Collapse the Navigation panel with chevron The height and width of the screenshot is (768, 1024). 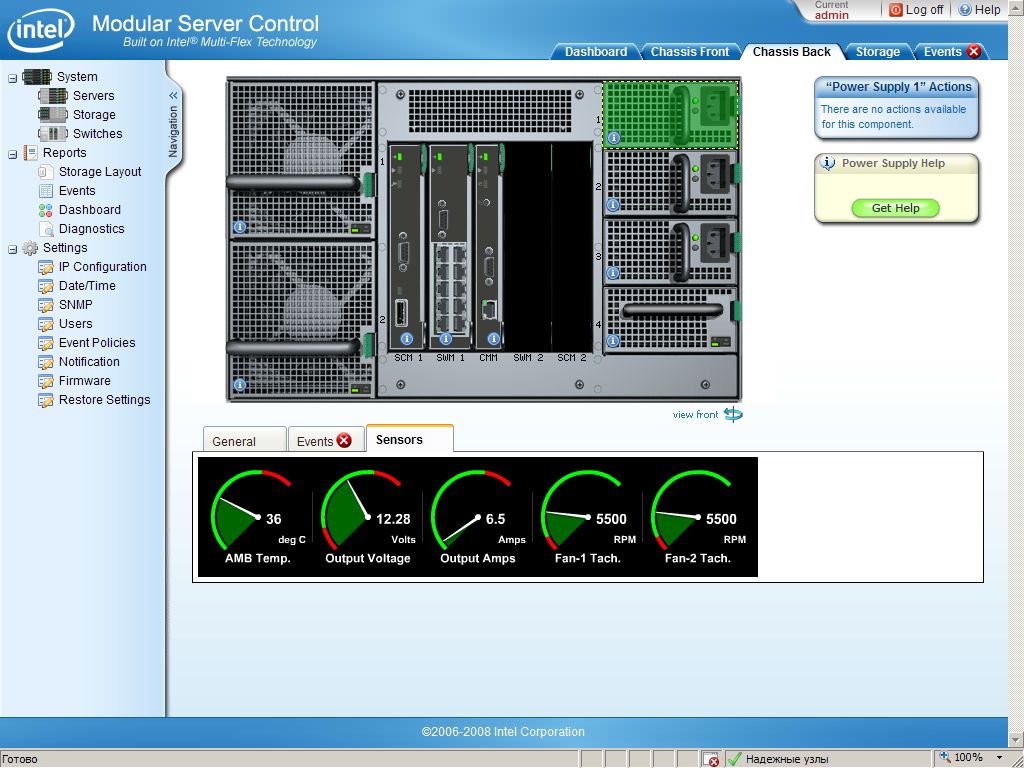[x=173, y=96]
